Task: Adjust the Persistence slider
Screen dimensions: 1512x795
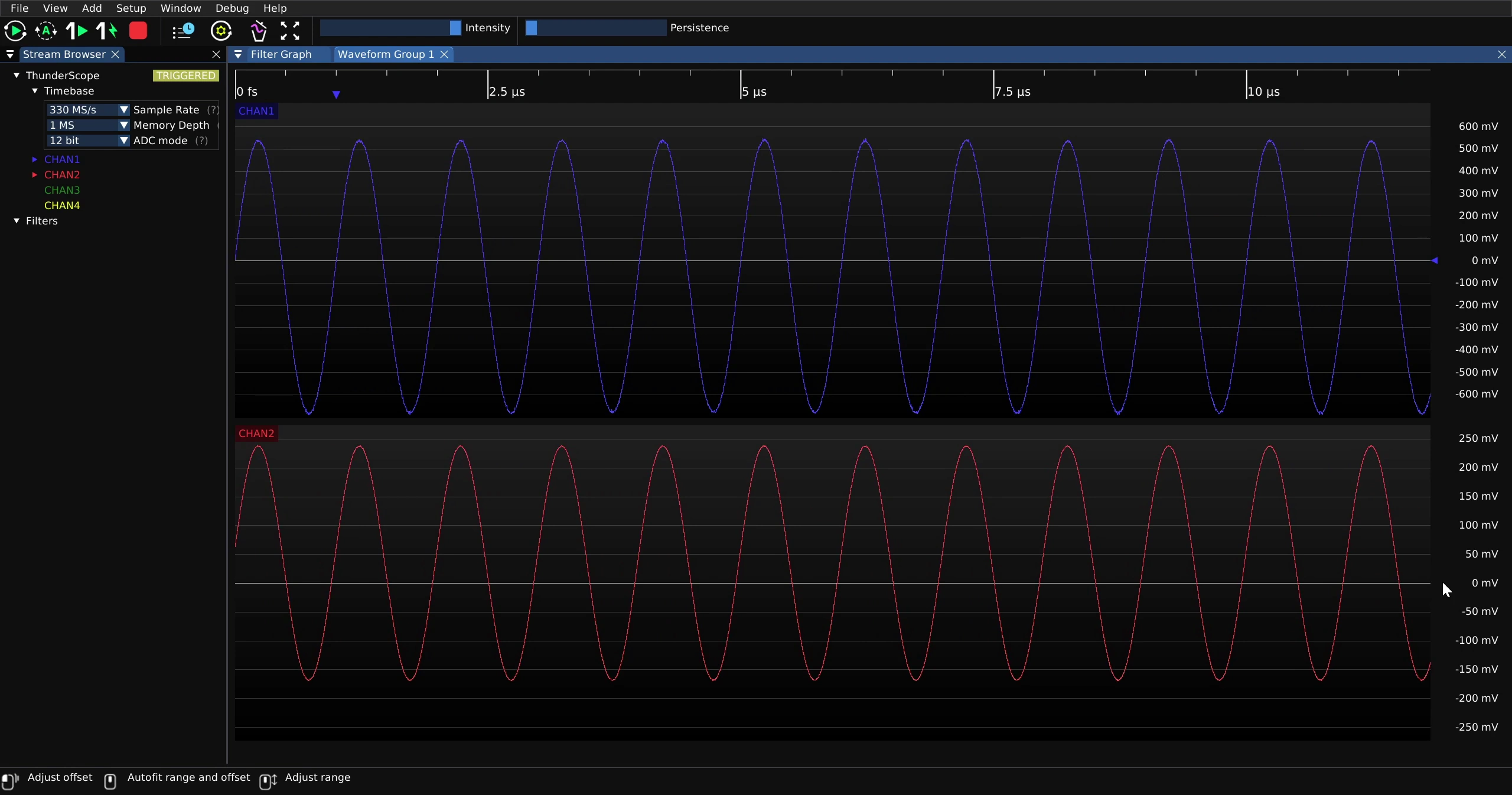Action: 596,28
